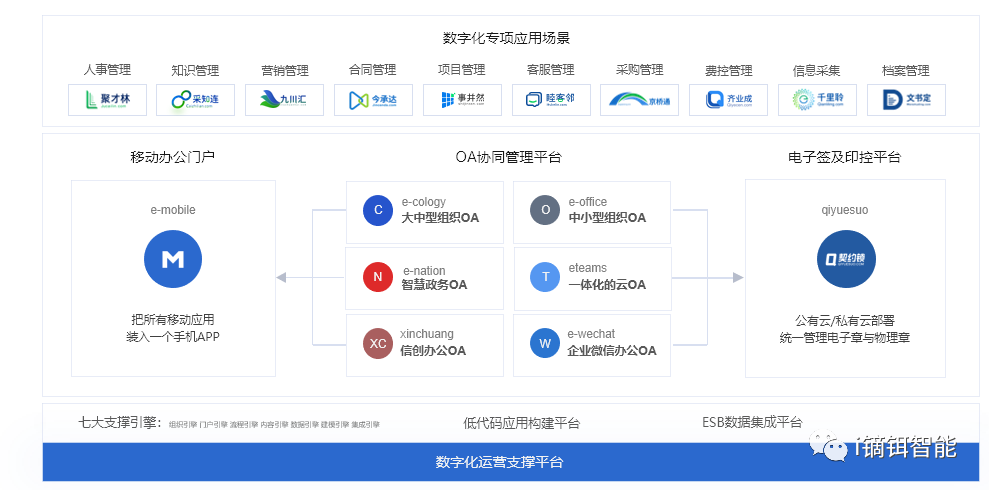Select the 九川汇 marketing management logo
989x490 pixels.
[x=284, y=100]
